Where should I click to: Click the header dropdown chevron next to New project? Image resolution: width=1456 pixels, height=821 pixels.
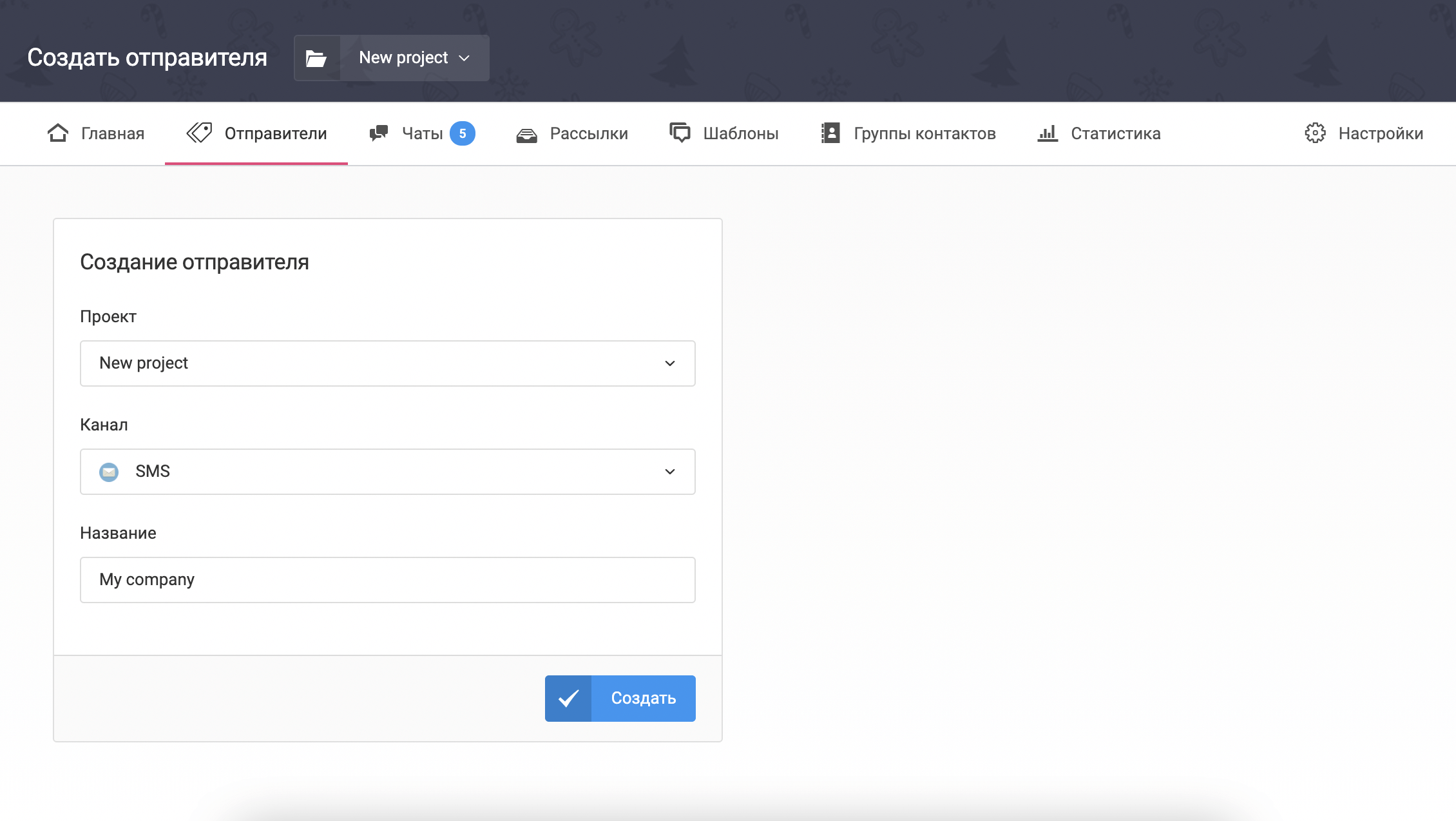point(464,58)
